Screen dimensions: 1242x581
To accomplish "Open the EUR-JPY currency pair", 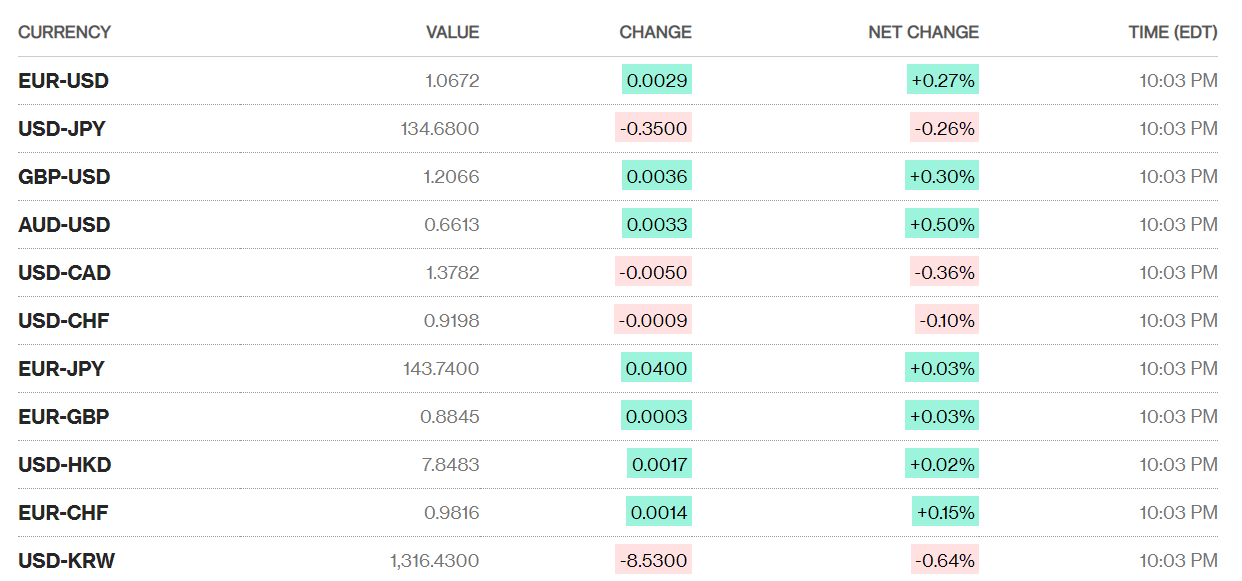I will tap(61, 369).
